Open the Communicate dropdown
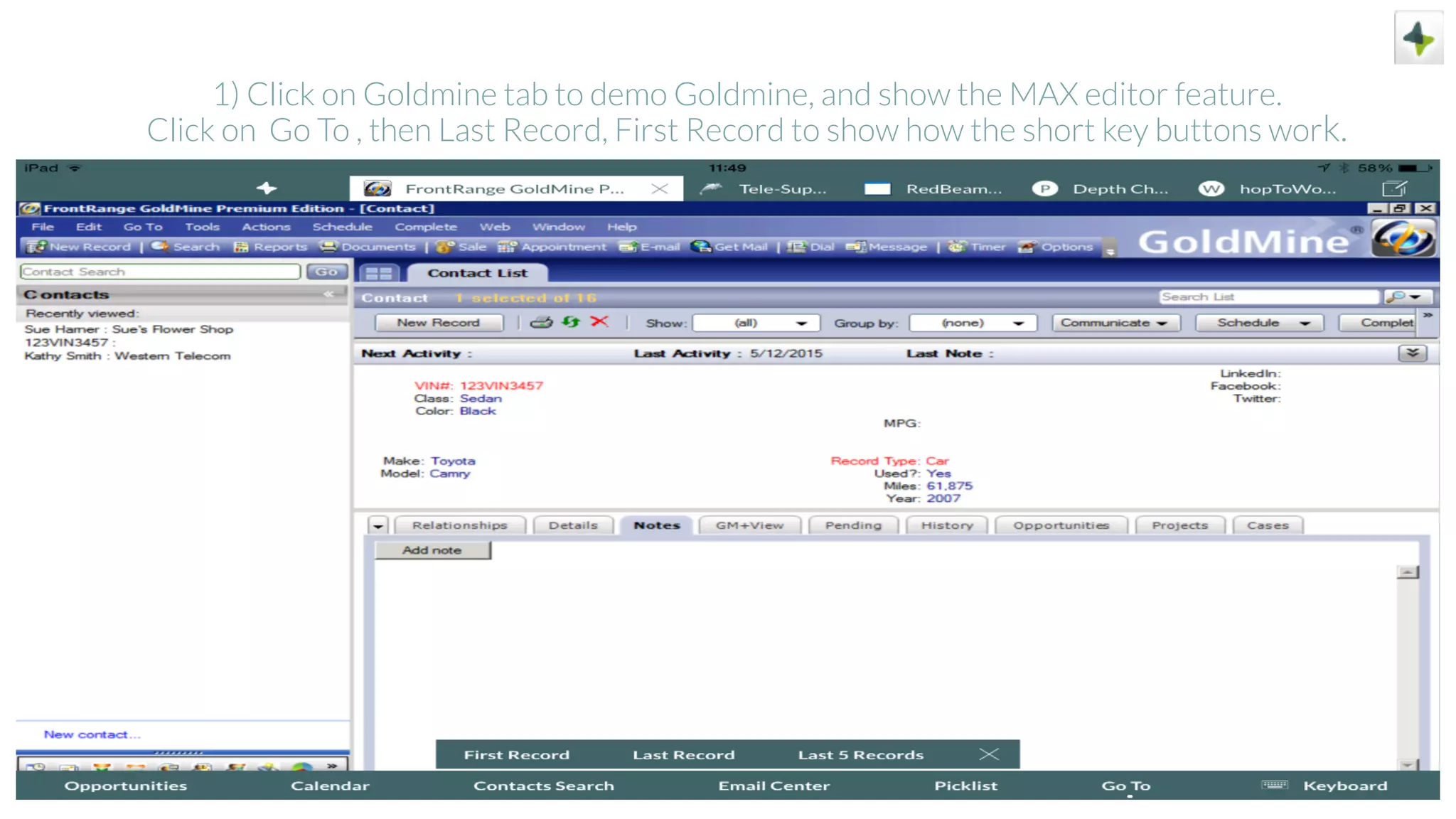This screenshot has width=1456, height=819. [1116, 323]
